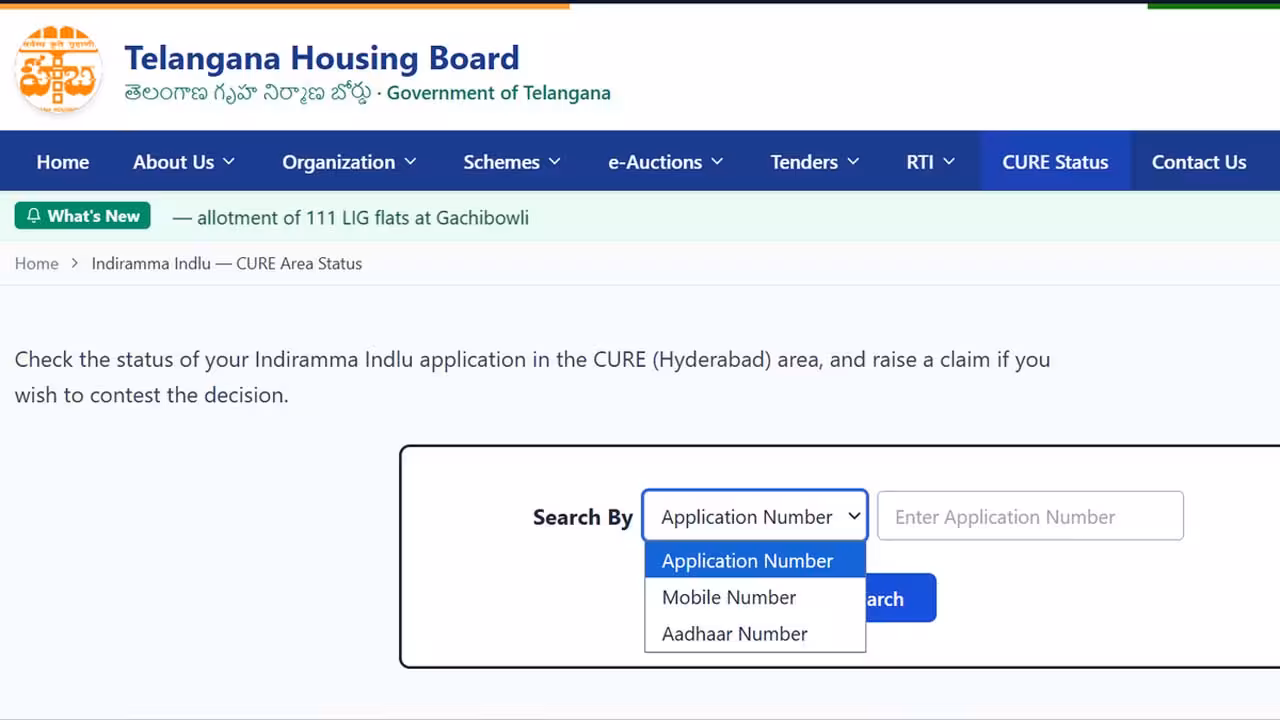The height and width of the screenshot is (720, 1280).
Task: Open the e-Auctions dropdown menu
Action: tap(665, 161)
